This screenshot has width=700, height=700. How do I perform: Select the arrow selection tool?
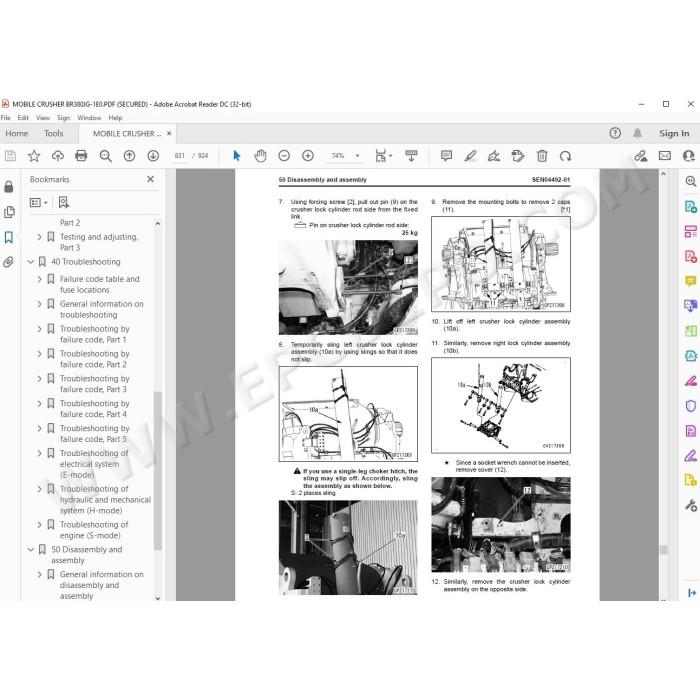[237, 156]
